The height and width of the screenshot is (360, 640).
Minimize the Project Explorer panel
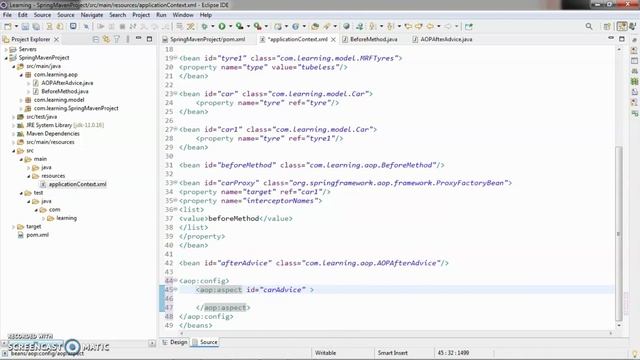click(138, 39)
